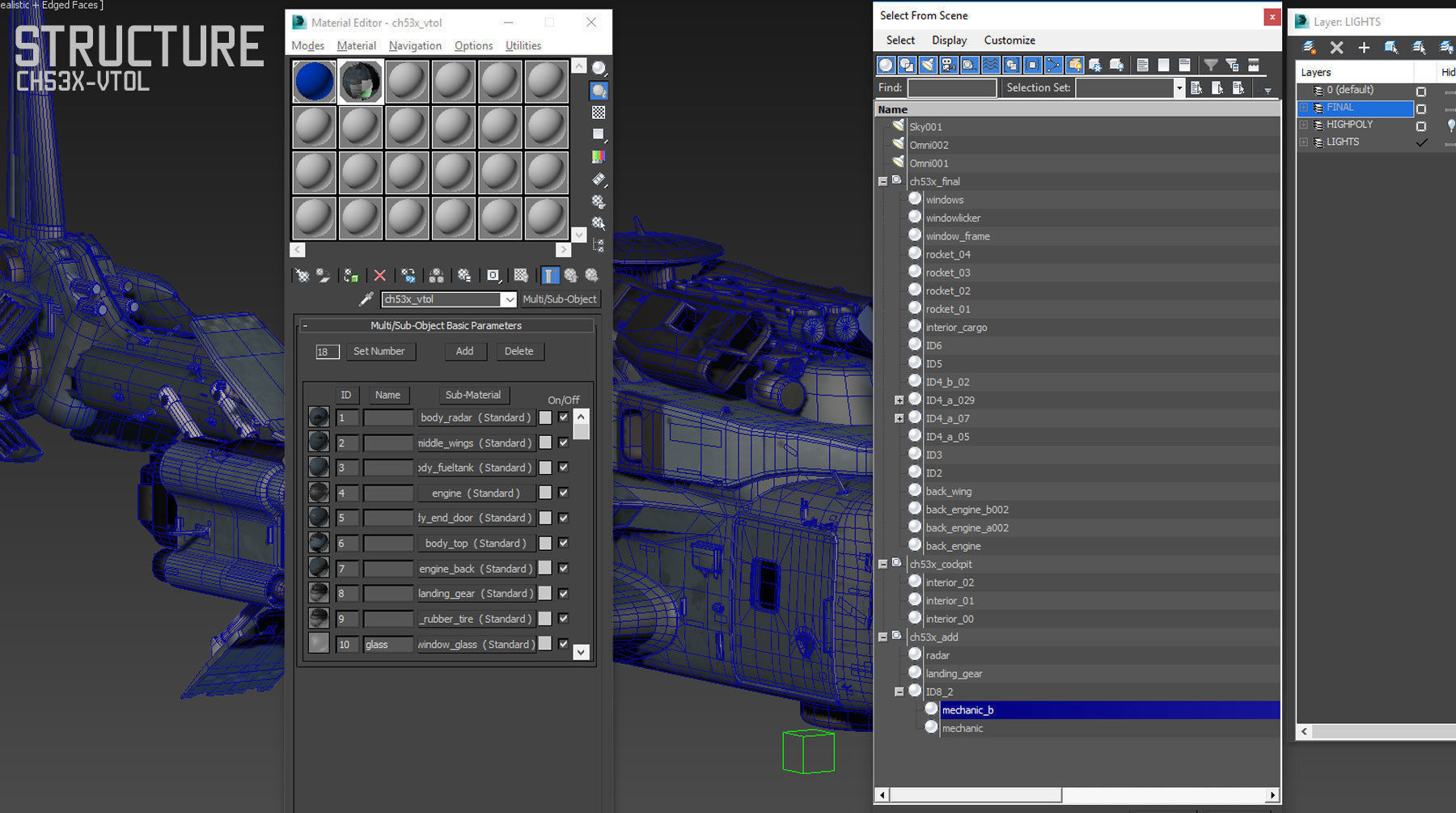Click engine_back (Standard) sub-material button
Screen dimensions: 1456x813
coord(476,569)
